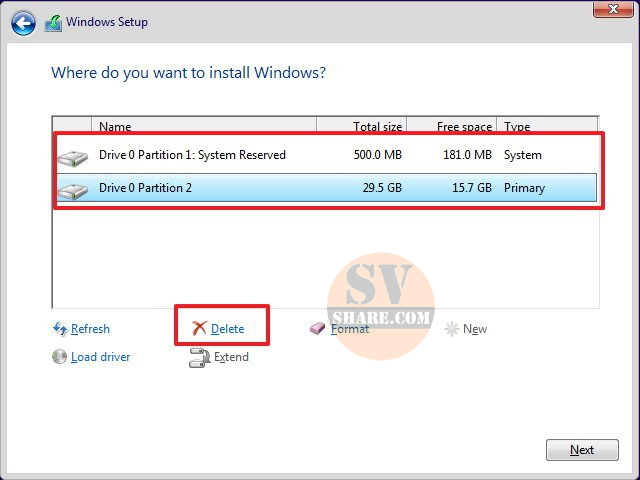Image resolution: width=640 pixels, height=480 pixels.
Task: Click drive icon for Drive 0 Partition 2
Action: tap(73, 191)
